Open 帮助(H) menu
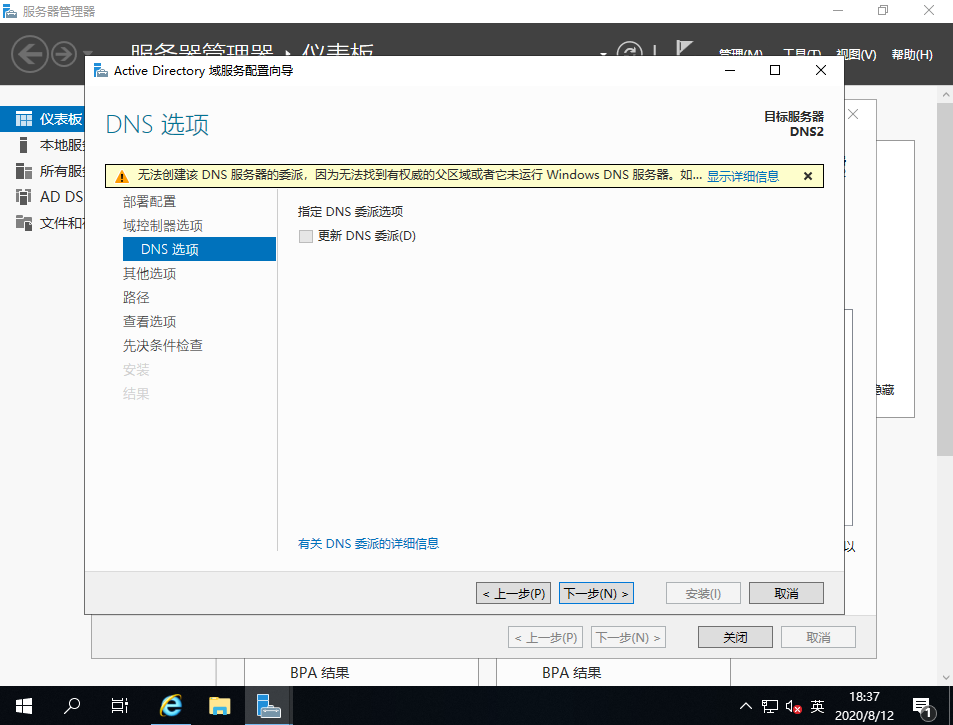 click(x=912, y=55)
